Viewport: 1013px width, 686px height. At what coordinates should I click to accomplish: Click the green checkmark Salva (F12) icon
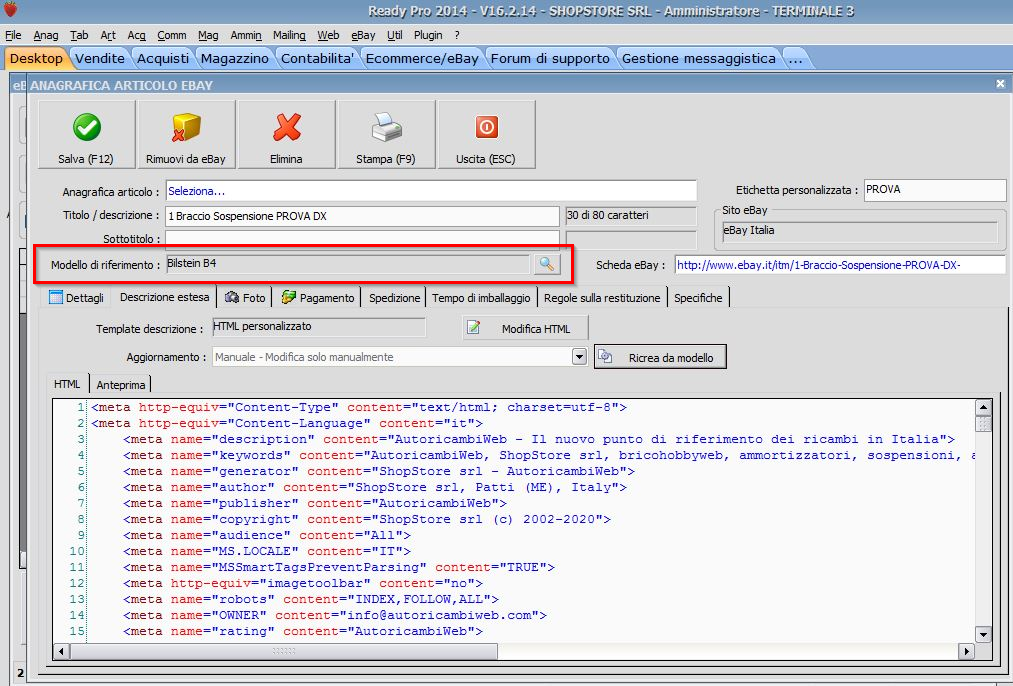pyautogui.click(x=87, y=127)
